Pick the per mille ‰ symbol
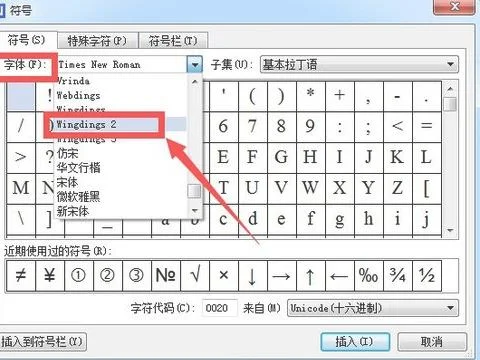This screenshot has width=480, height=360. click(x=369, y=276)
